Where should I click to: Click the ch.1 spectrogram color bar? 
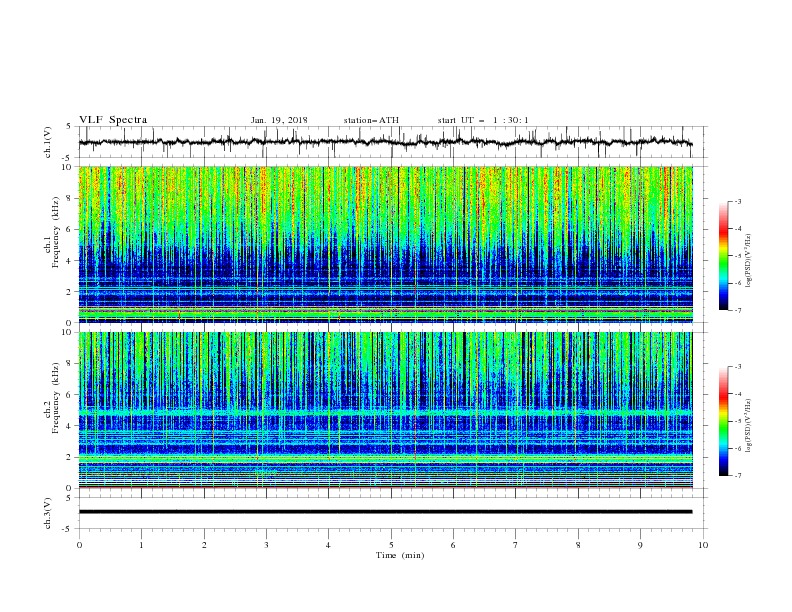point(723,256)
